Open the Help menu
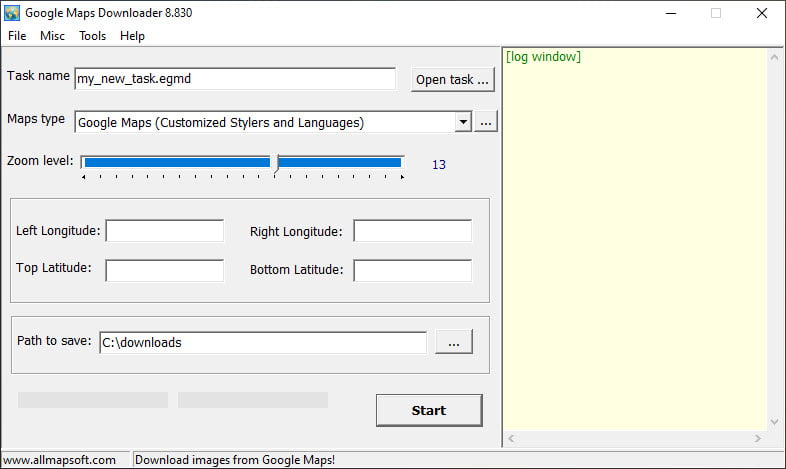The height and width of the screenshot is (469, 786). (x=132, y=36)
